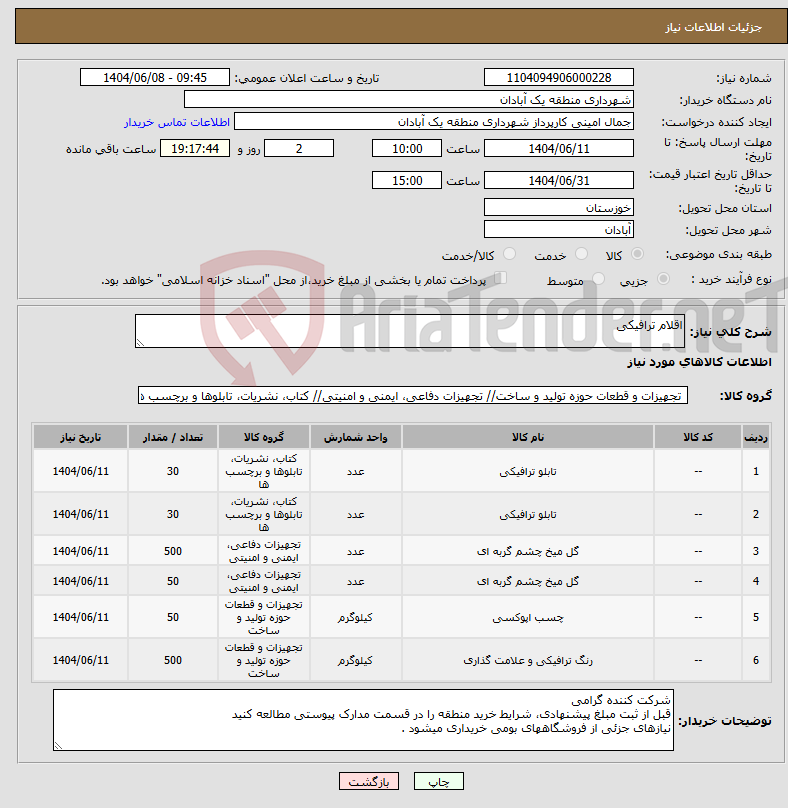Image resolution: width=788 pixels, height=808 pixels.
Task: Click the نام دستگاه خریدار field
Action: tap(409, 99)
